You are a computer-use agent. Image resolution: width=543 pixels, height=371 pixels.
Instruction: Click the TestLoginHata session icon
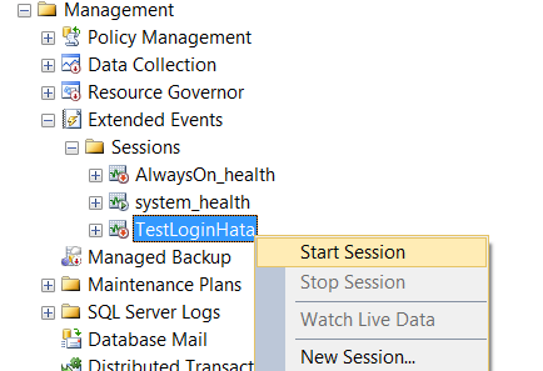point(119,229)
